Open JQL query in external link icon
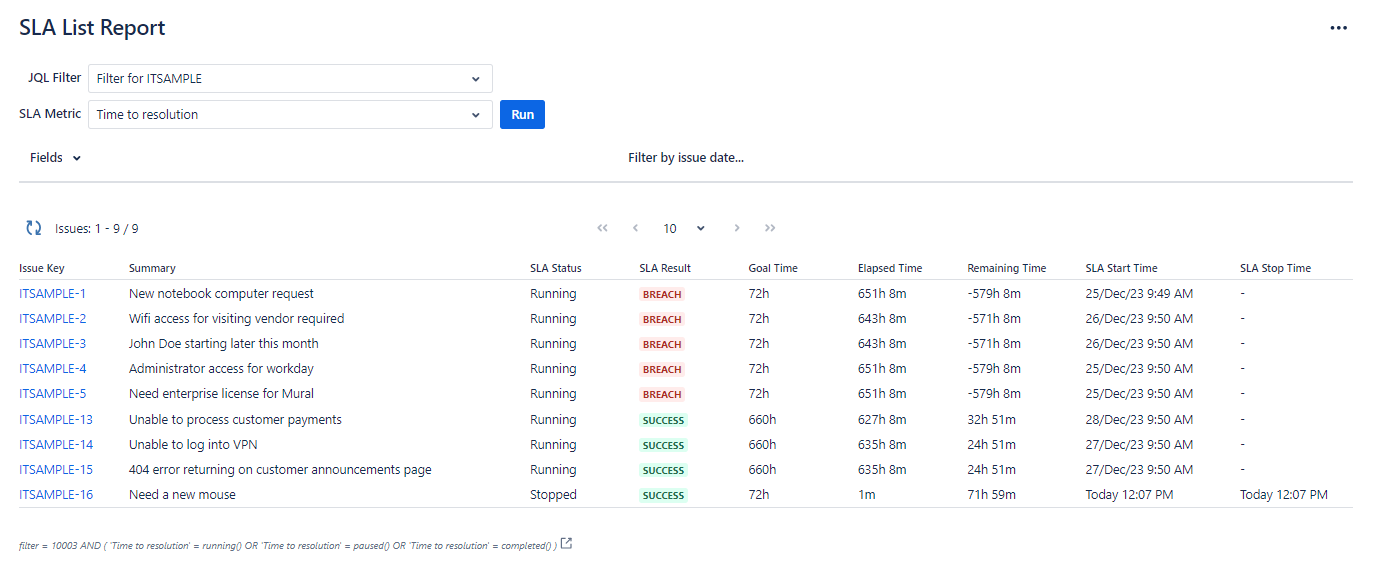This screenshot has height=574, width=1374. coord(567,544)
